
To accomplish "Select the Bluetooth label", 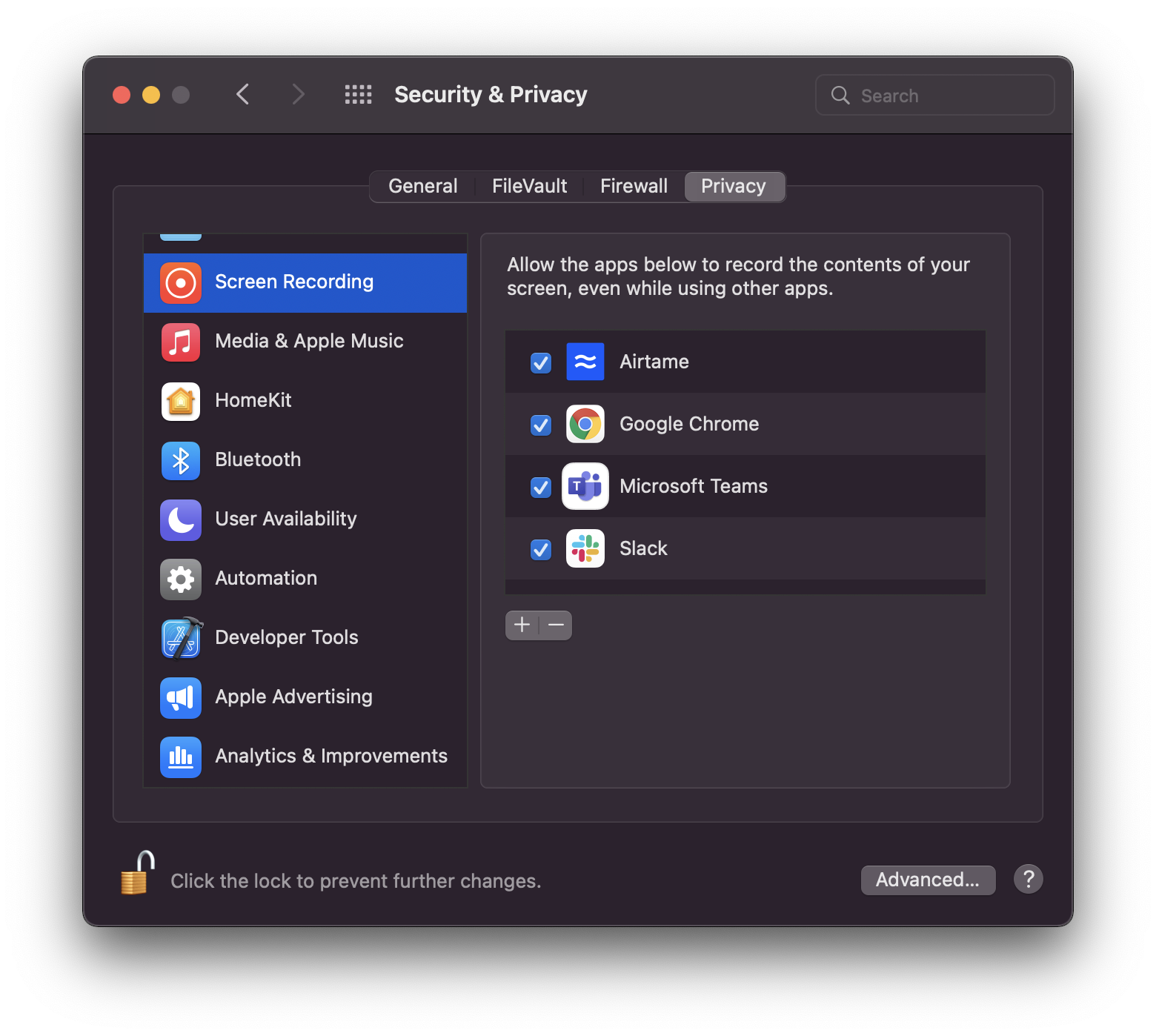I will point(258,459).
